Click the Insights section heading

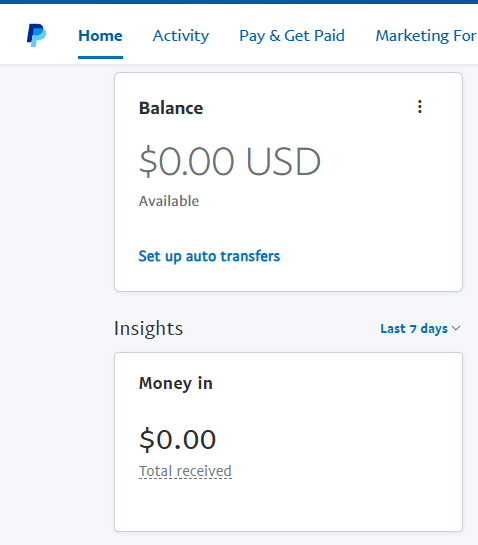pos(148,328)
